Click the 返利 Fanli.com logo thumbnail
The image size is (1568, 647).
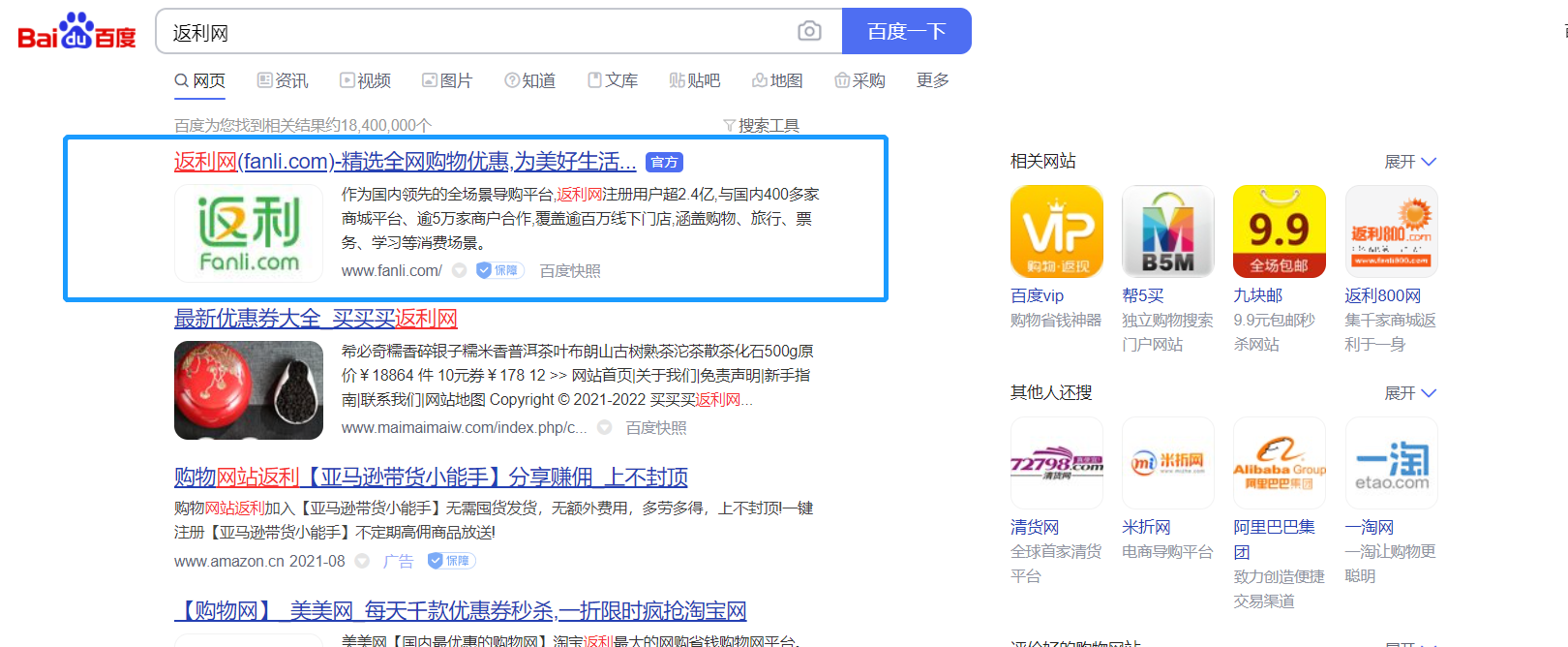(x=249, y=233)
